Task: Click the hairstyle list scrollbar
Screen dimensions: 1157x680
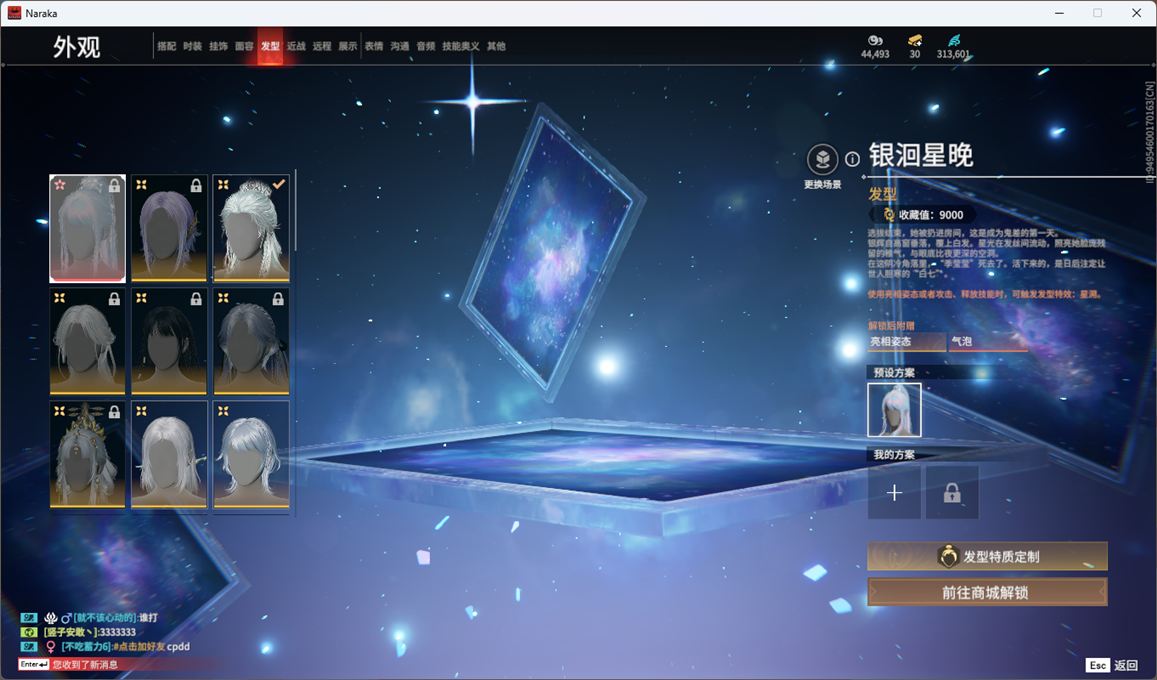Action: 296,210
